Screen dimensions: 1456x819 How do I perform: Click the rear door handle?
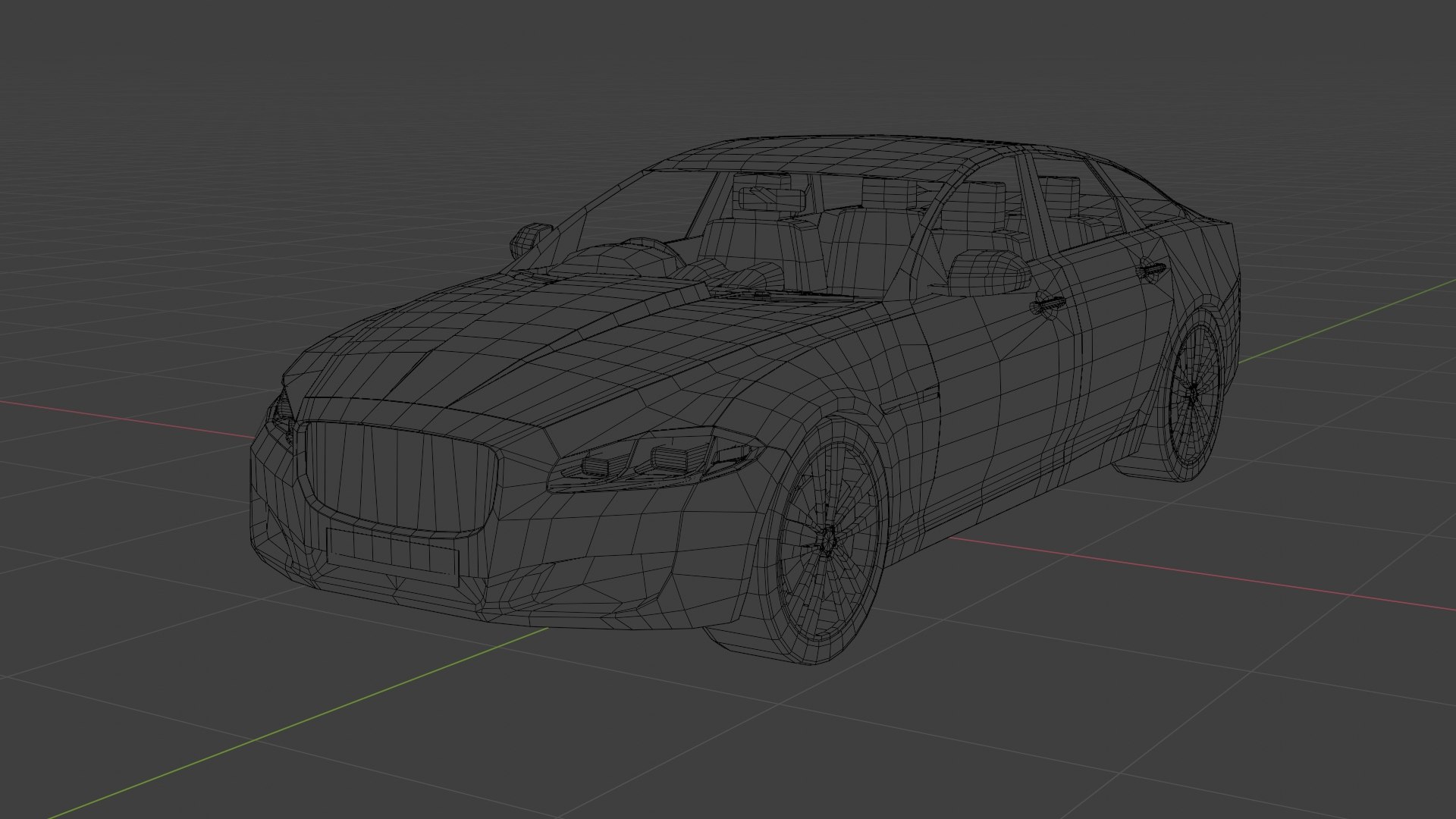click(1153, 268)
